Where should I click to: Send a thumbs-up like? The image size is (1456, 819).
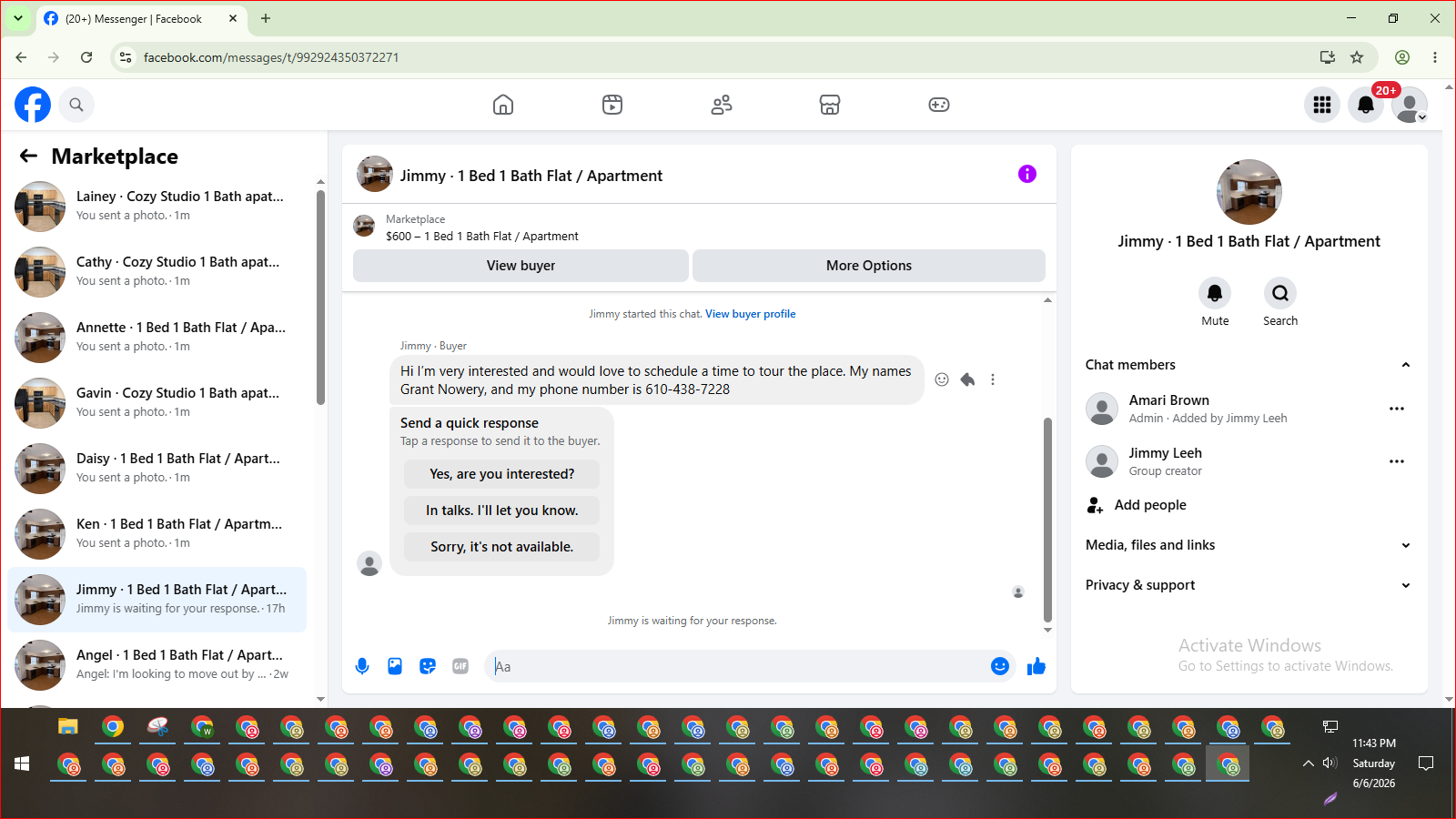[1036, 666]
